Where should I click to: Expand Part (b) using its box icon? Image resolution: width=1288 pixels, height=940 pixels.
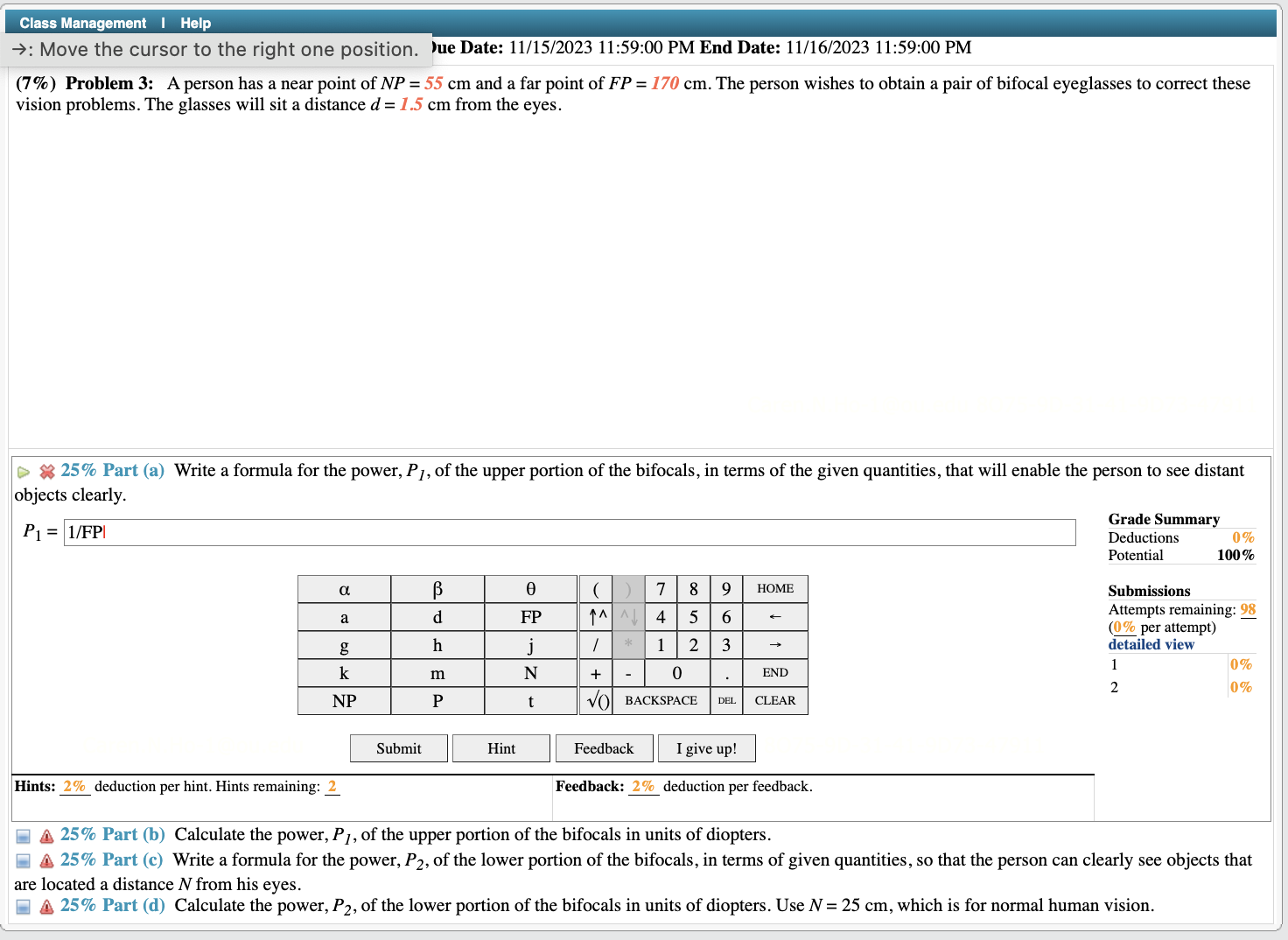pyautogui.click(x=24, y=837)
